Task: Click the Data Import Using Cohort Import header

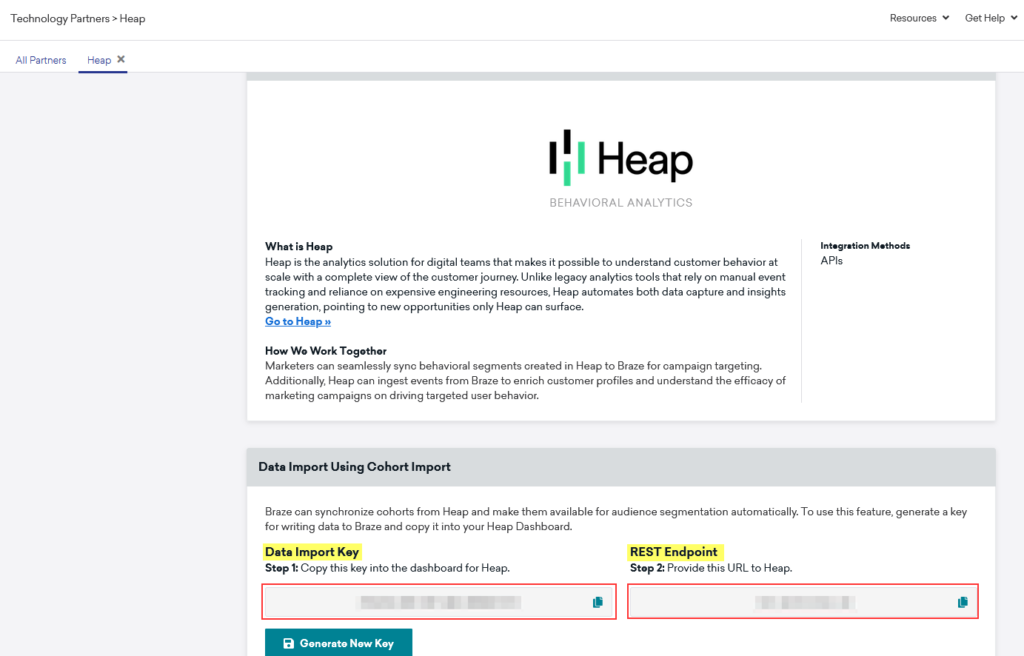Action: [x=354, y=467]
